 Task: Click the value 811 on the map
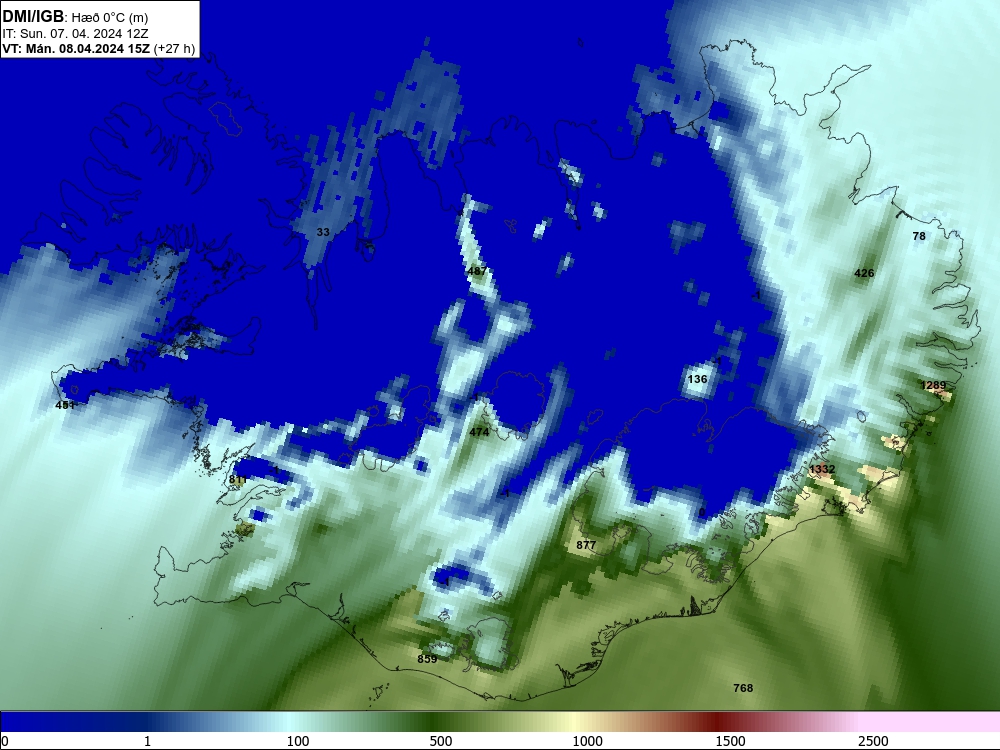238,480
